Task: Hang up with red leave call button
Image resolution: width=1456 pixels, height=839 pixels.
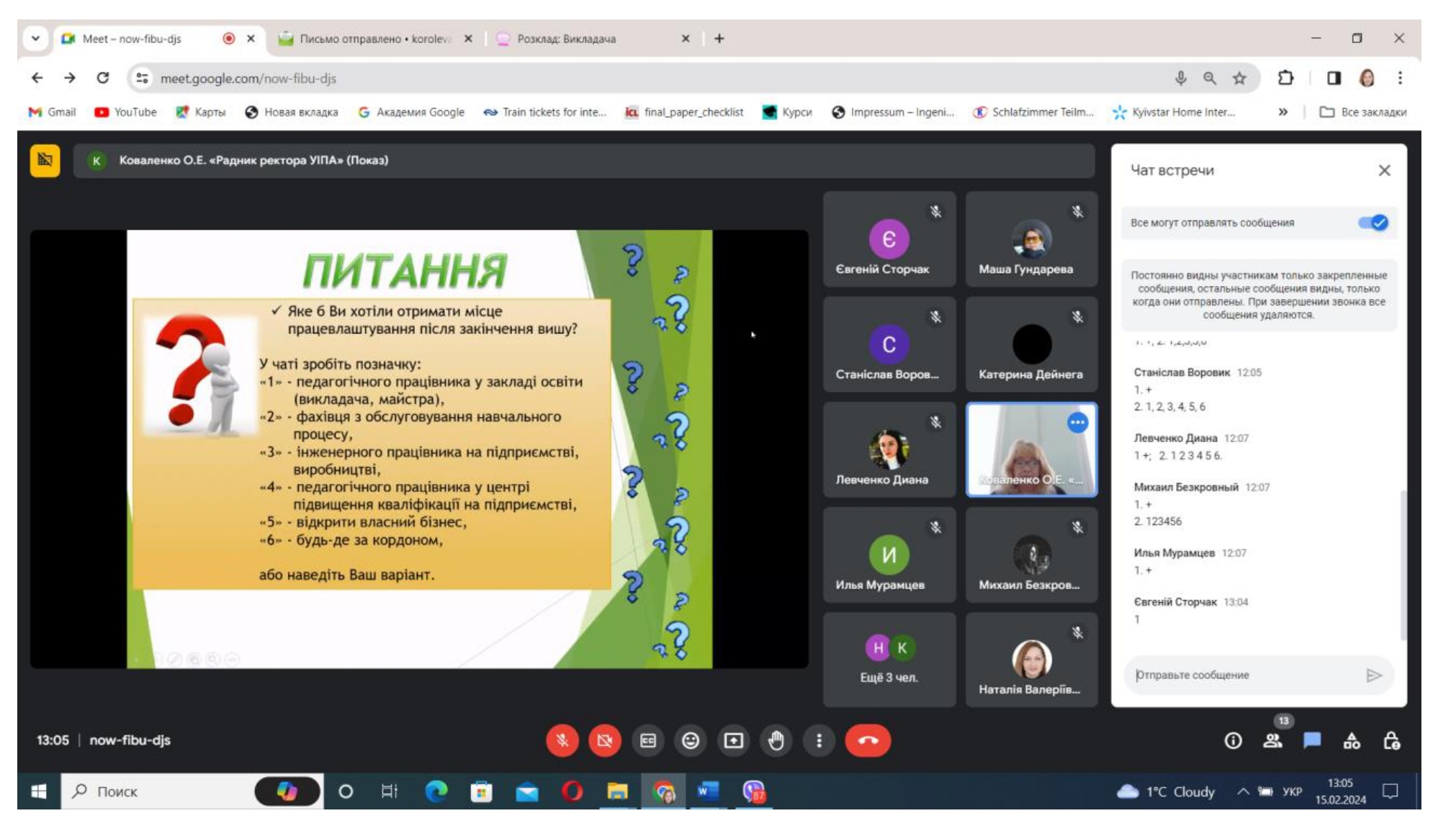Action: coord(868,740)
